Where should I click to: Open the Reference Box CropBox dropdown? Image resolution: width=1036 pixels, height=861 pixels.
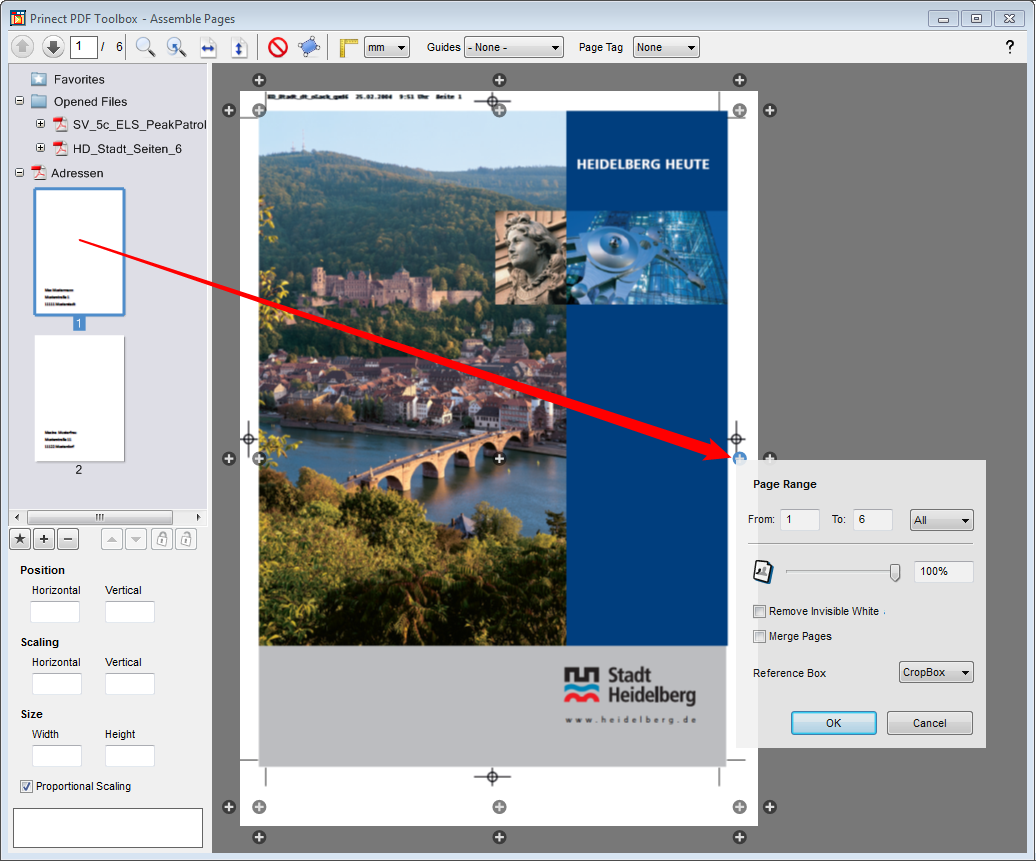pyautogui.click(x=936, y=673)
